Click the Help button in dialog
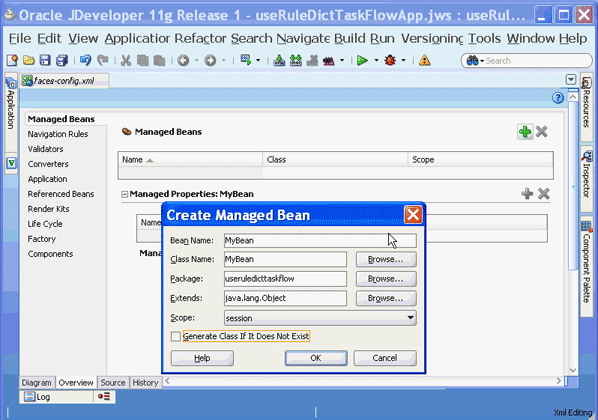This screenshot has width=598, height=420. pos(202,358)
